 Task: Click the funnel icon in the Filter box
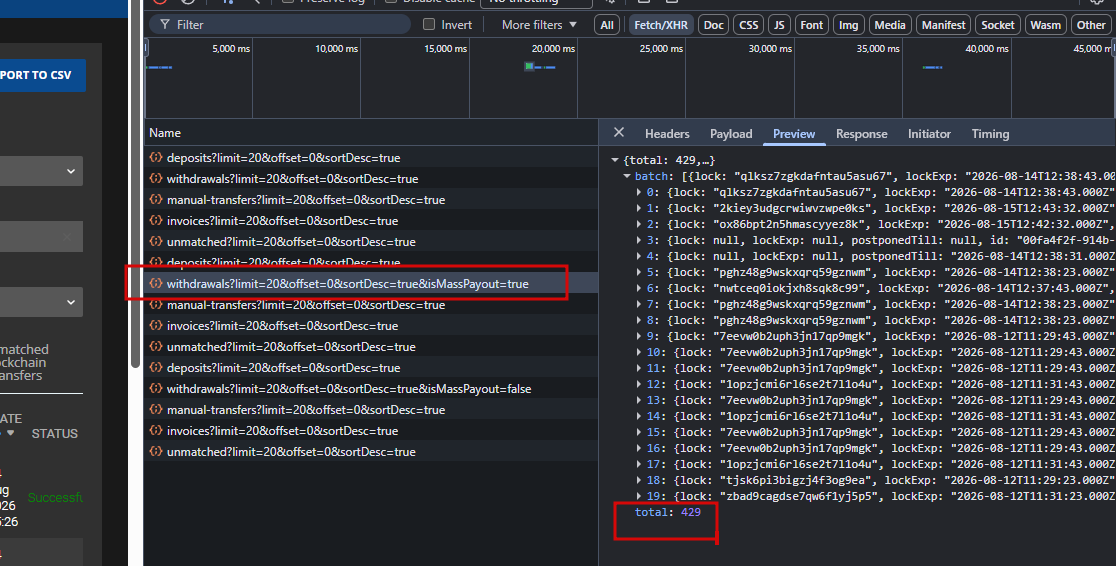[x=165, y=24]
